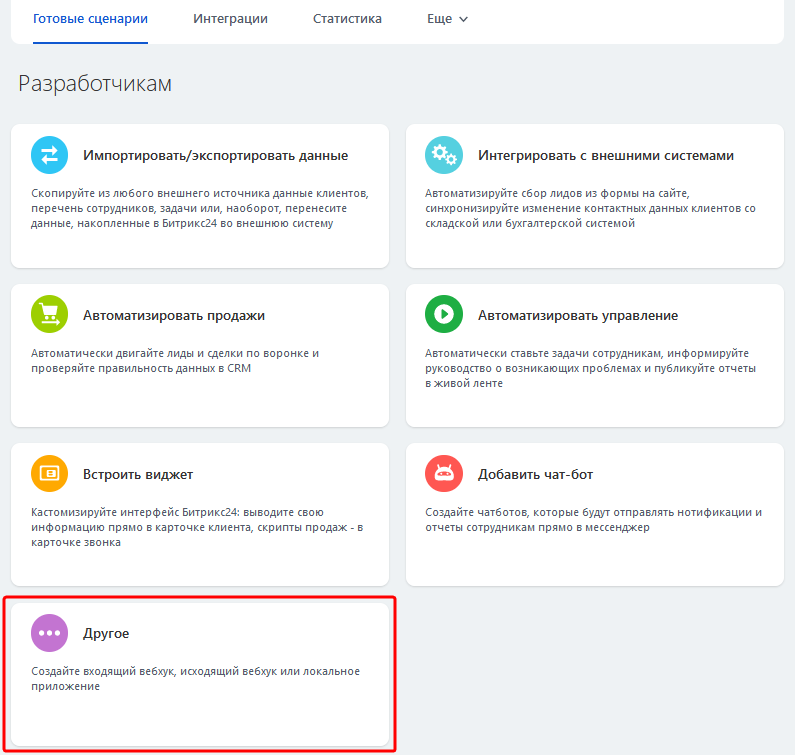Click the gears icon for external systems integration
Viewport: 795px width, 755px height.
point(444,155)
